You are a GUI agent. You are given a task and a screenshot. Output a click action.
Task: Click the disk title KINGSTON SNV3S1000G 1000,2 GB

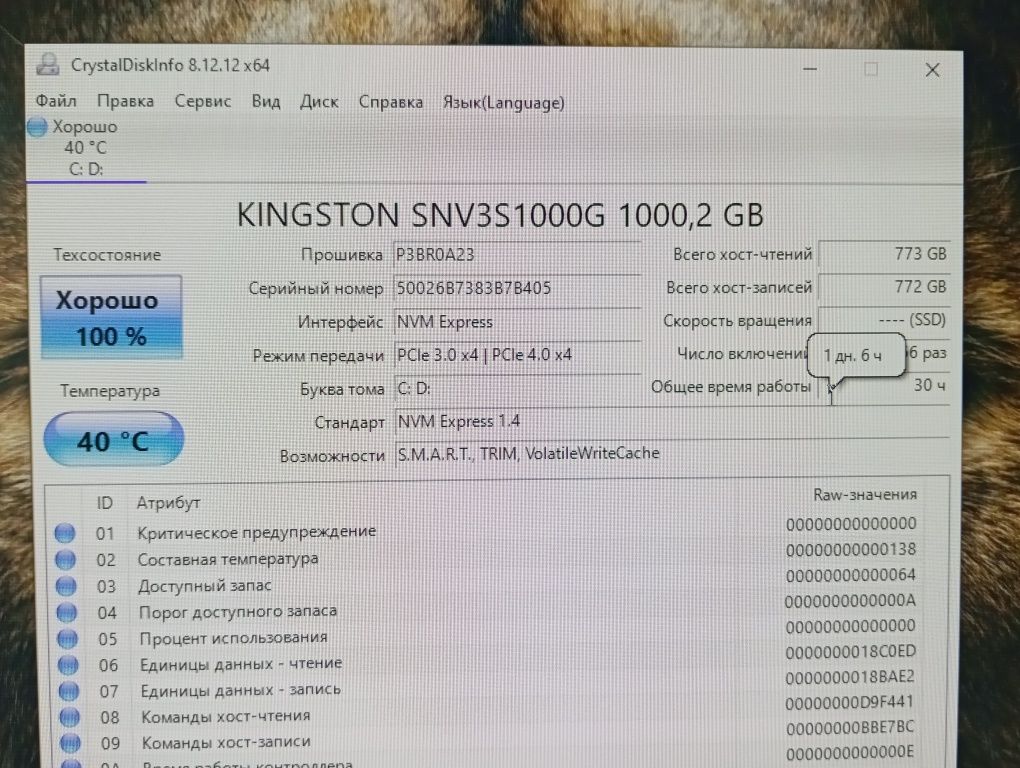click(500, 215)
